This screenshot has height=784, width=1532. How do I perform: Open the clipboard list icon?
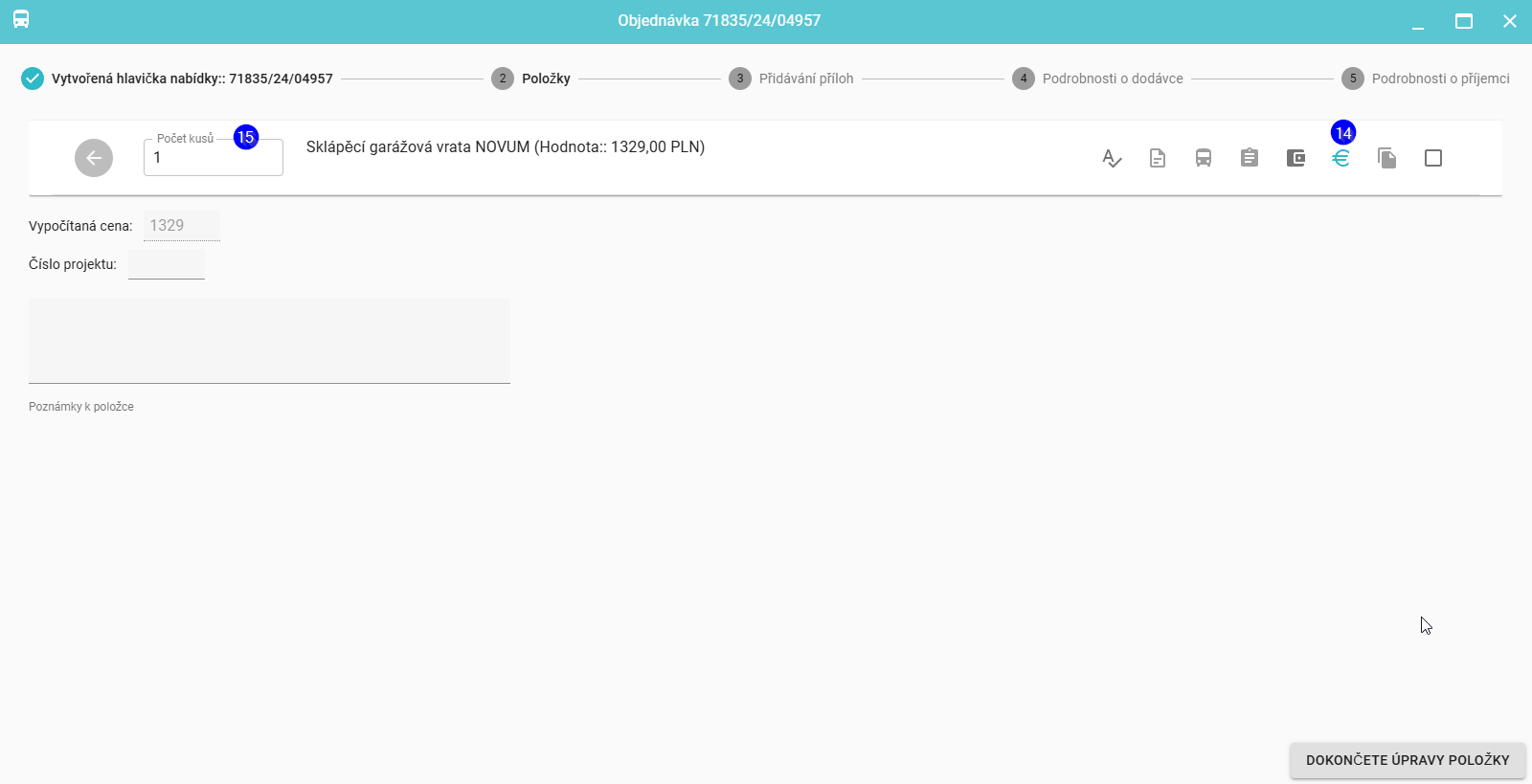click(1249, 158)
